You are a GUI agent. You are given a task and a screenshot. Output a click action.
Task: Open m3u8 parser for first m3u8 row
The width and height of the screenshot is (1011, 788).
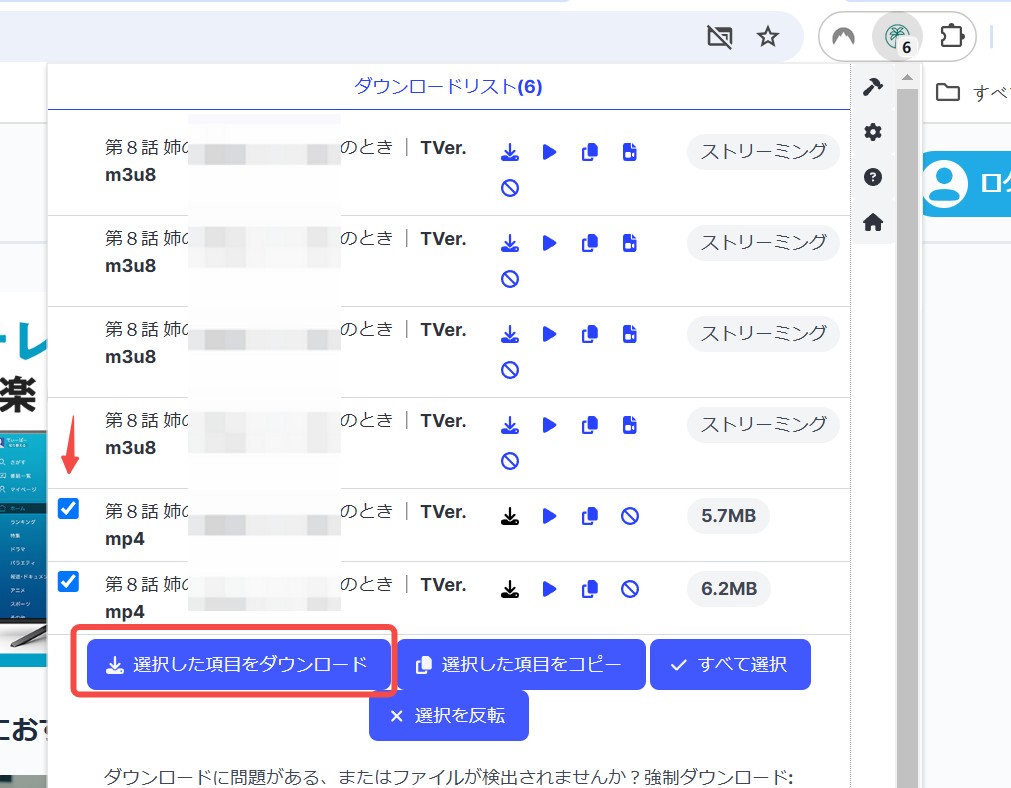(x=630, y=152)
